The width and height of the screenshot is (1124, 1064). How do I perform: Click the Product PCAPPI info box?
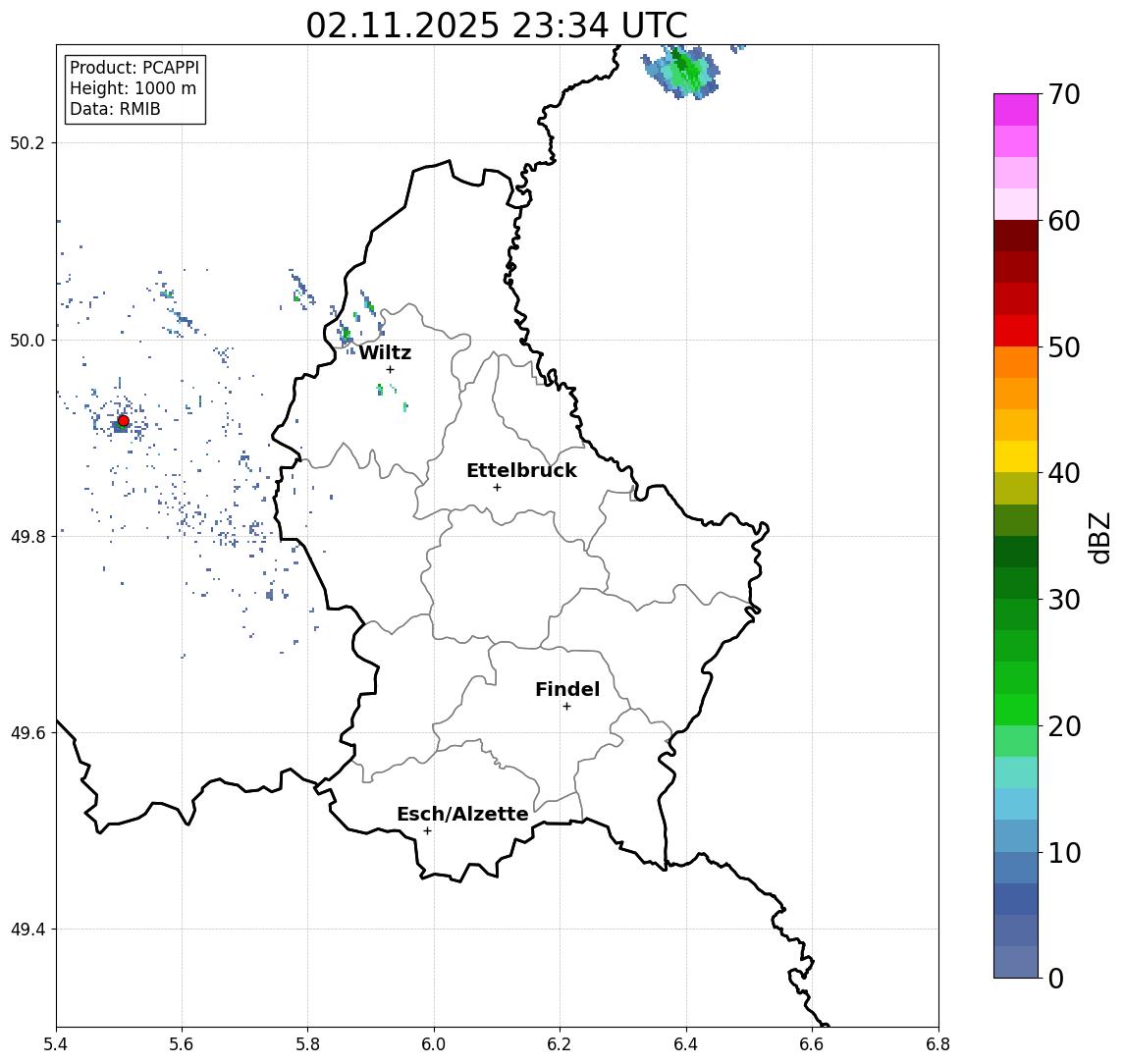coord(134,88)
